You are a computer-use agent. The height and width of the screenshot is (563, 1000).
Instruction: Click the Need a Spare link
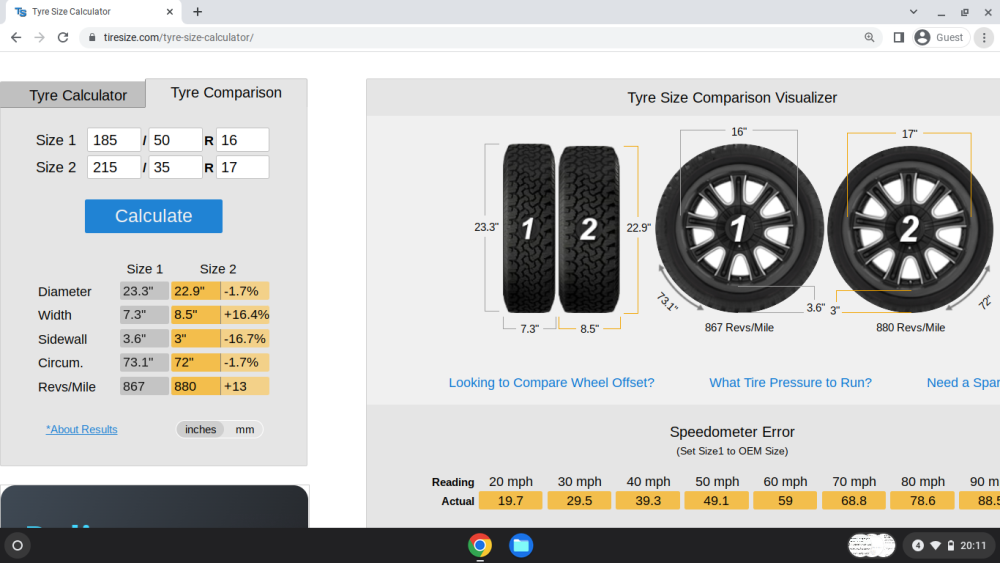pyautogui.click(x=963, y=383)
